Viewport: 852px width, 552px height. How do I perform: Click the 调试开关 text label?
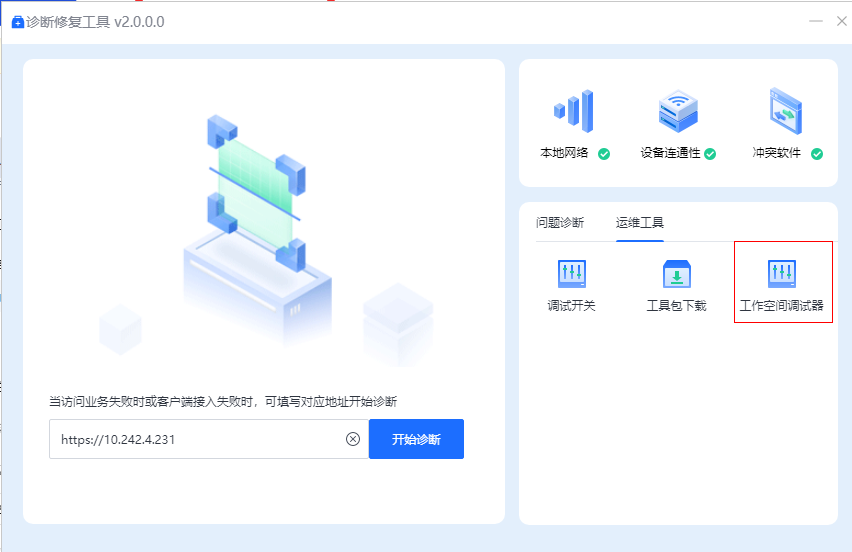coord(571,305)
